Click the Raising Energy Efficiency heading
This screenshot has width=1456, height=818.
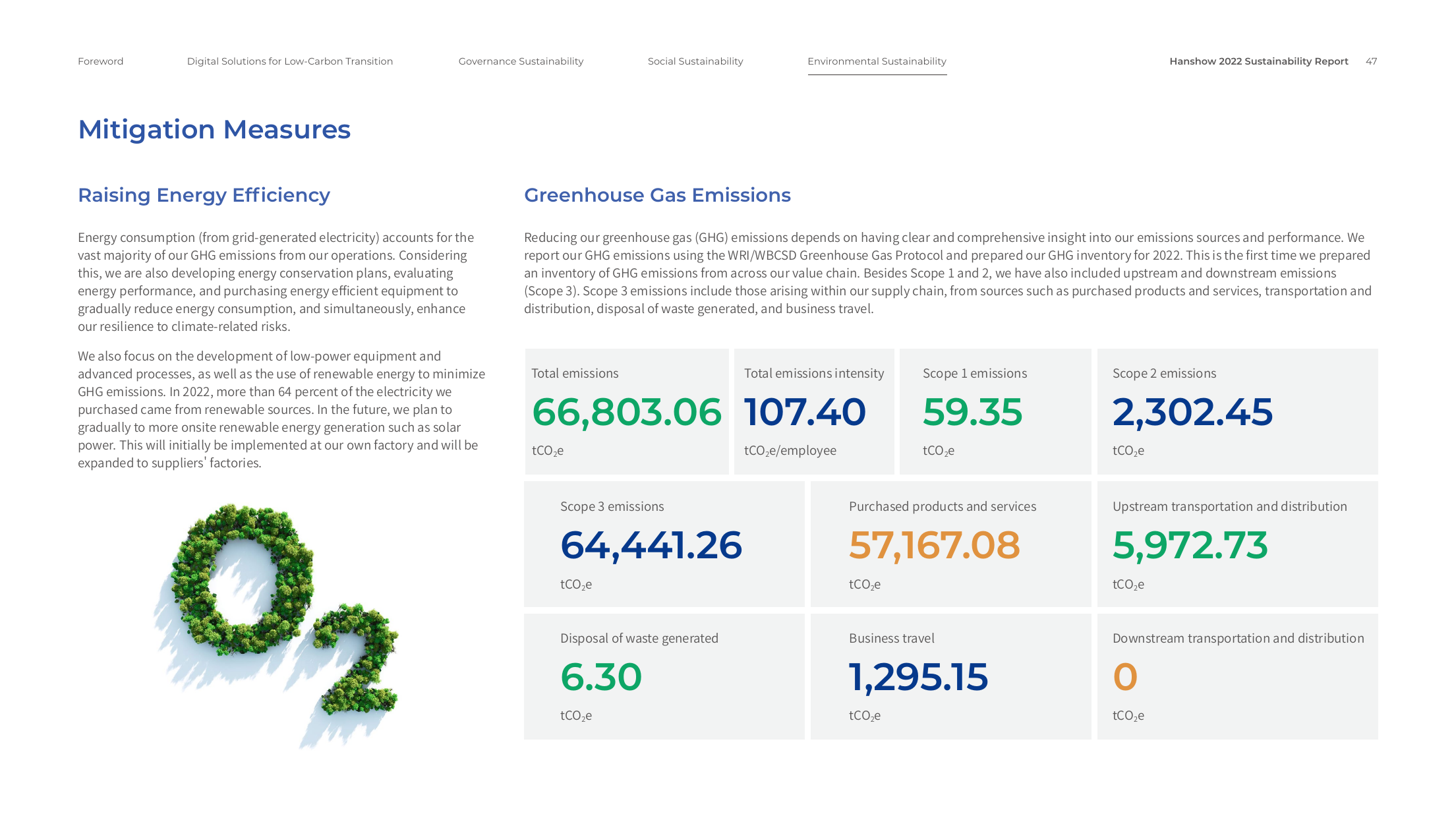pos(204,195)
